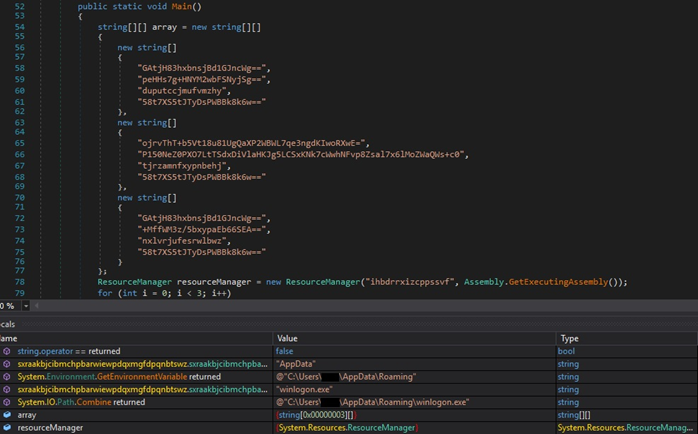Viewport: 698px width, 434px height.
Task: Click 'new string[]' on line 70
Action: click(x=147, y=198)
